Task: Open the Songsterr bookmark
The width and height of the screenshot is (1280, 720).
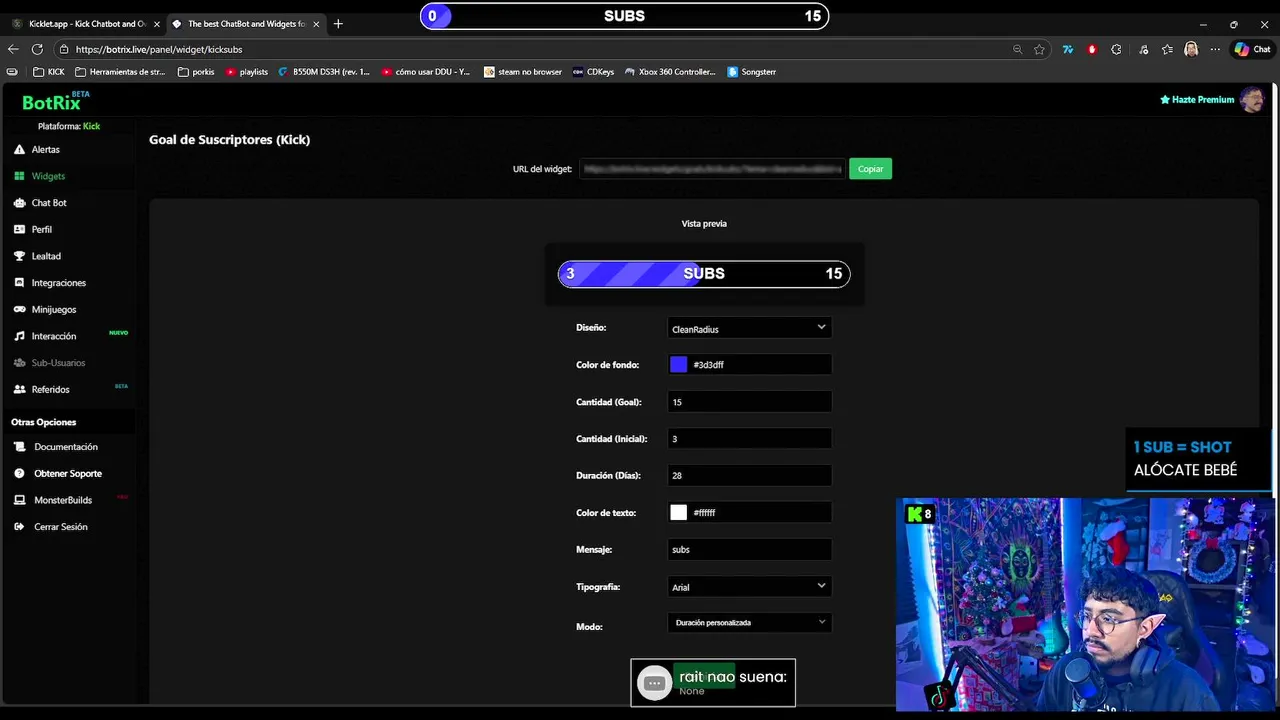Action: point(752,72)
